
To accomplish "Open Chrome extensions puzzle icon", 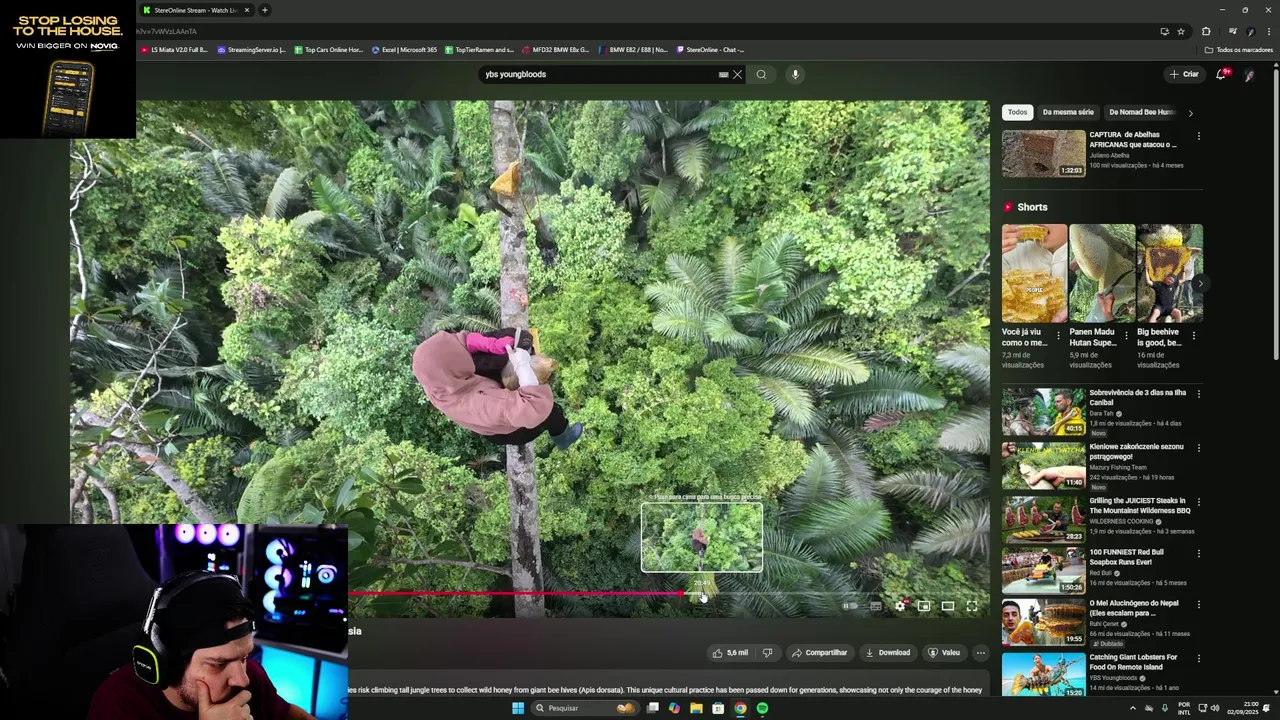I will coord(1206,31).
